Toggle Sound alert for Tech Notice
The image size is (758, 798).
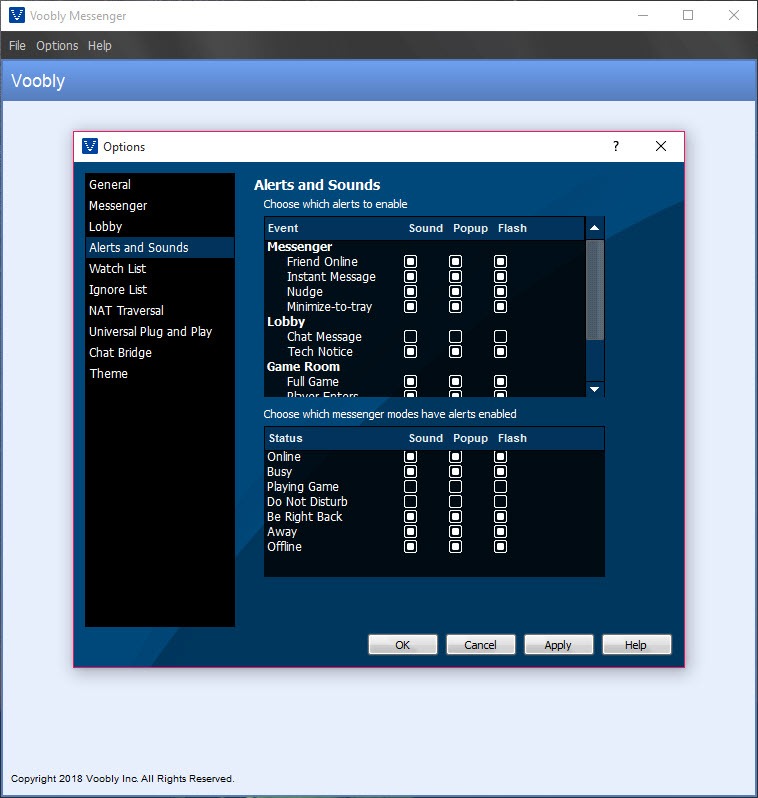[410, 352]
